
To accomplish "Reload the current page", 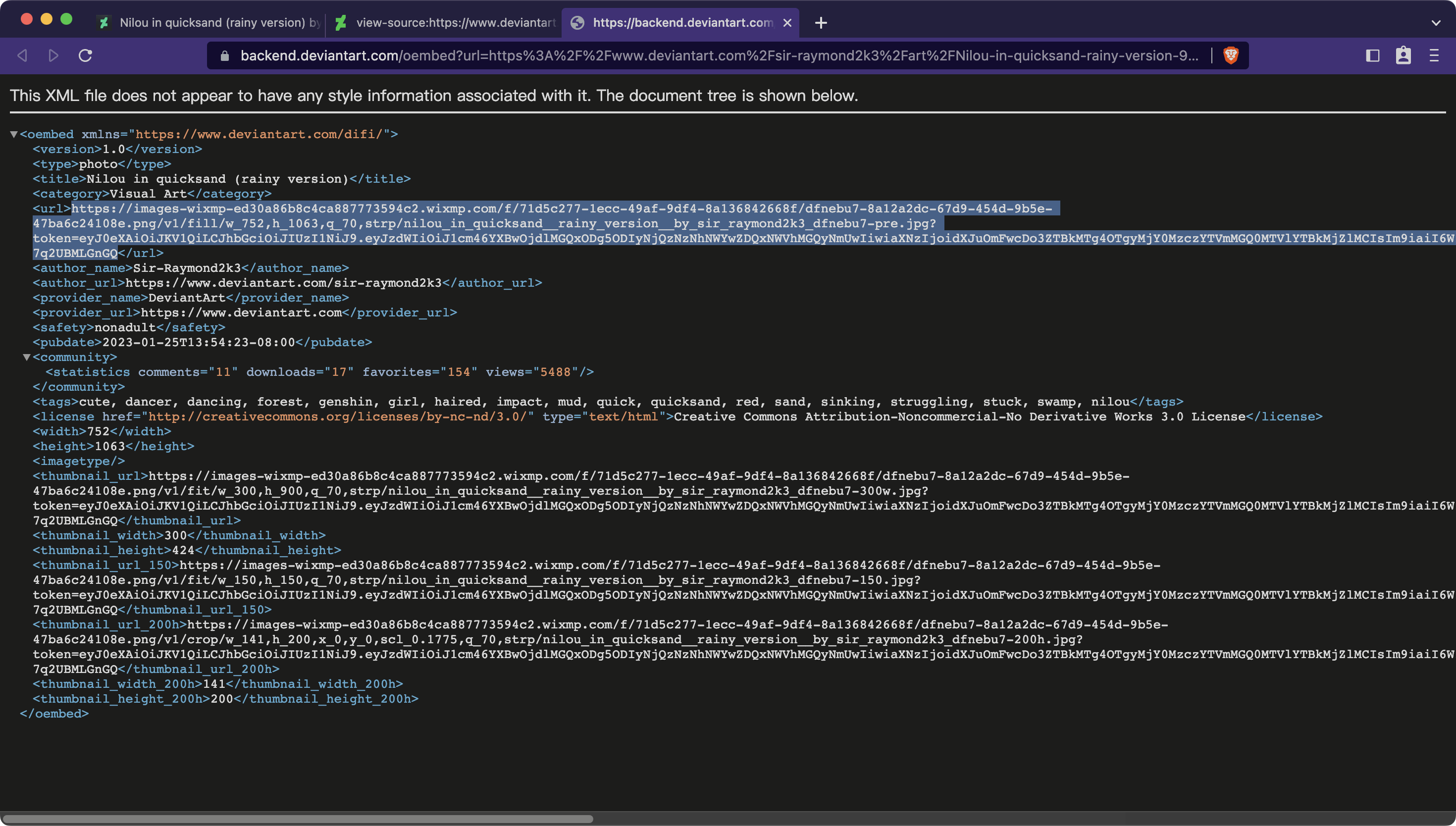I will tap(86, 55).
